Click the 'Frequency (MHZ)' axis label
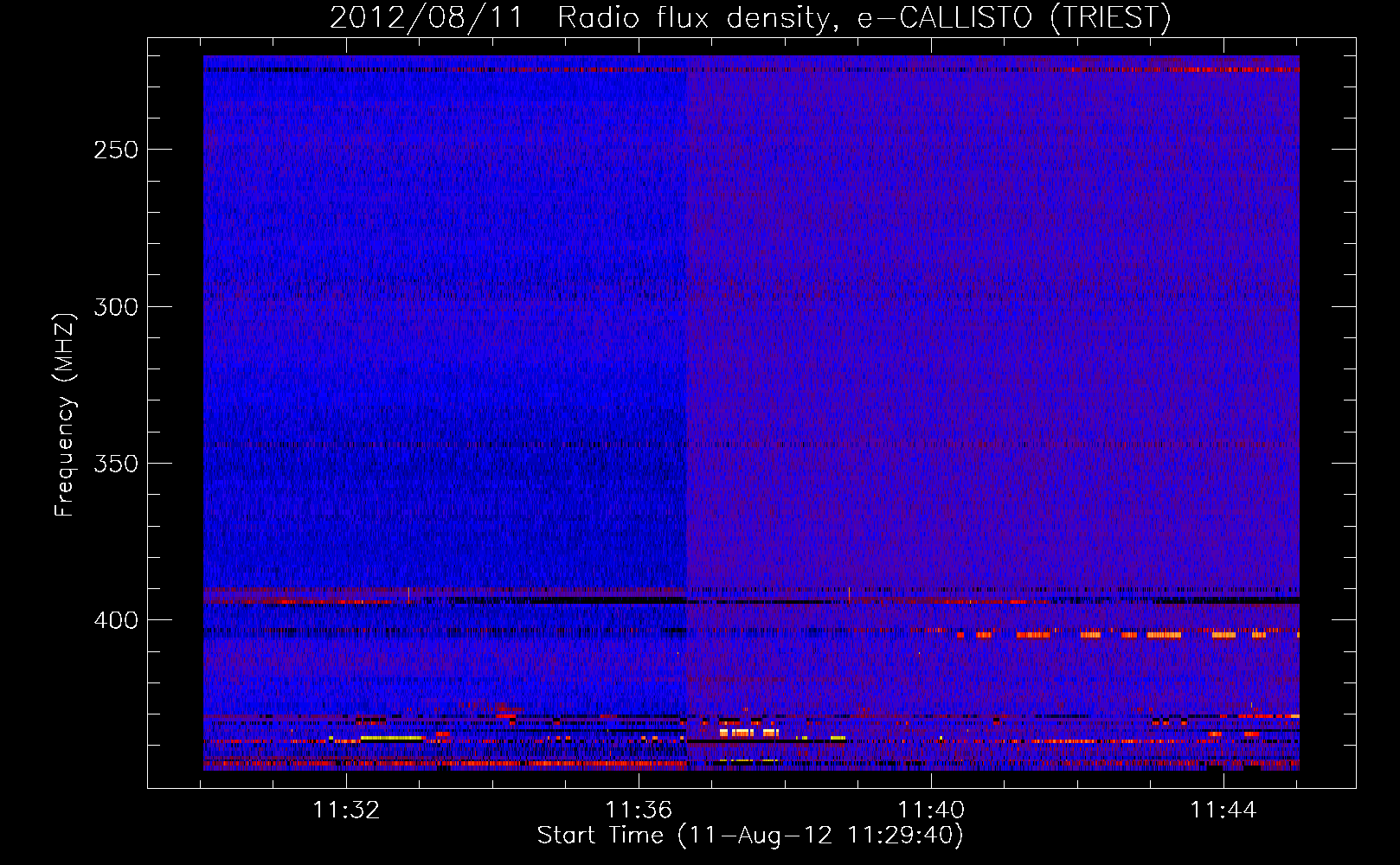The width and height of the screenshot is (1400, 865). [x=65, y=414]
